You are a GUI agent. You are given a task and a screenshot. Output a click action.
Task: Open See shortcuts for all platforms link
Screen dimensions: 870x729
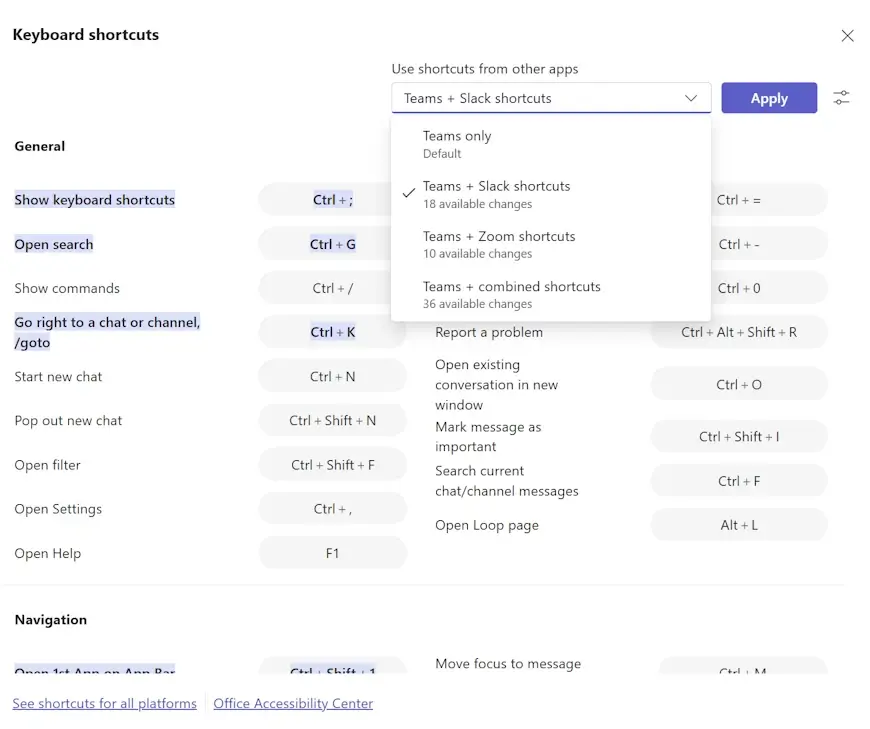[104, 703]
